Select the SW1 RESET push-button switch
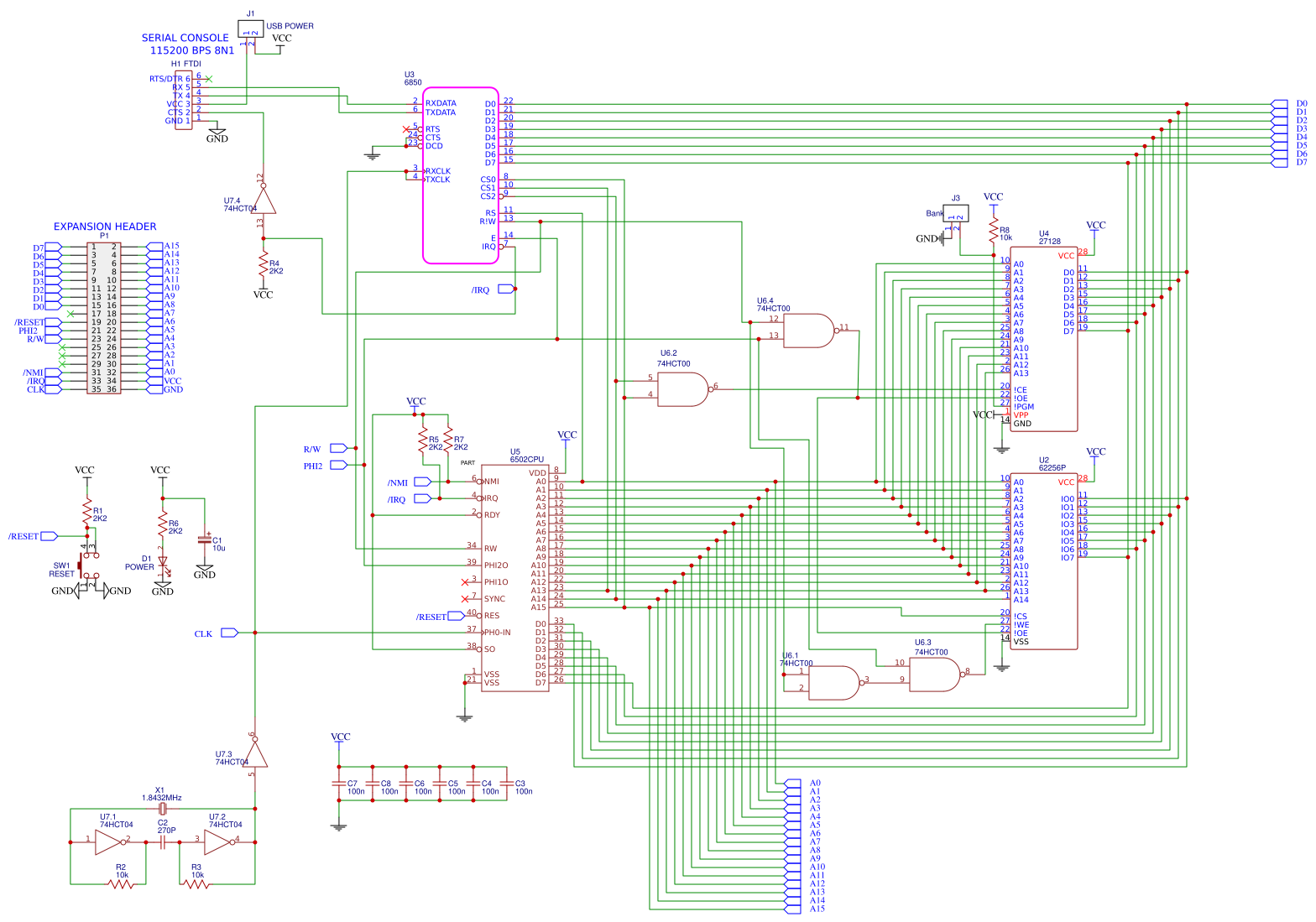 (x=87, y=565)
